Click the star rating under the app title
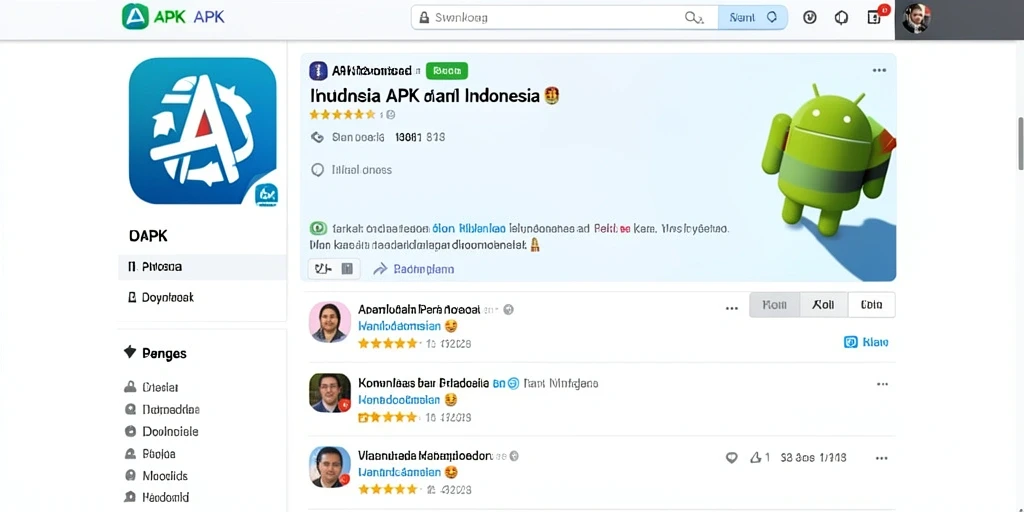Image resolution: width=1024 pixels, height=512 pixels. click(342, 115)
